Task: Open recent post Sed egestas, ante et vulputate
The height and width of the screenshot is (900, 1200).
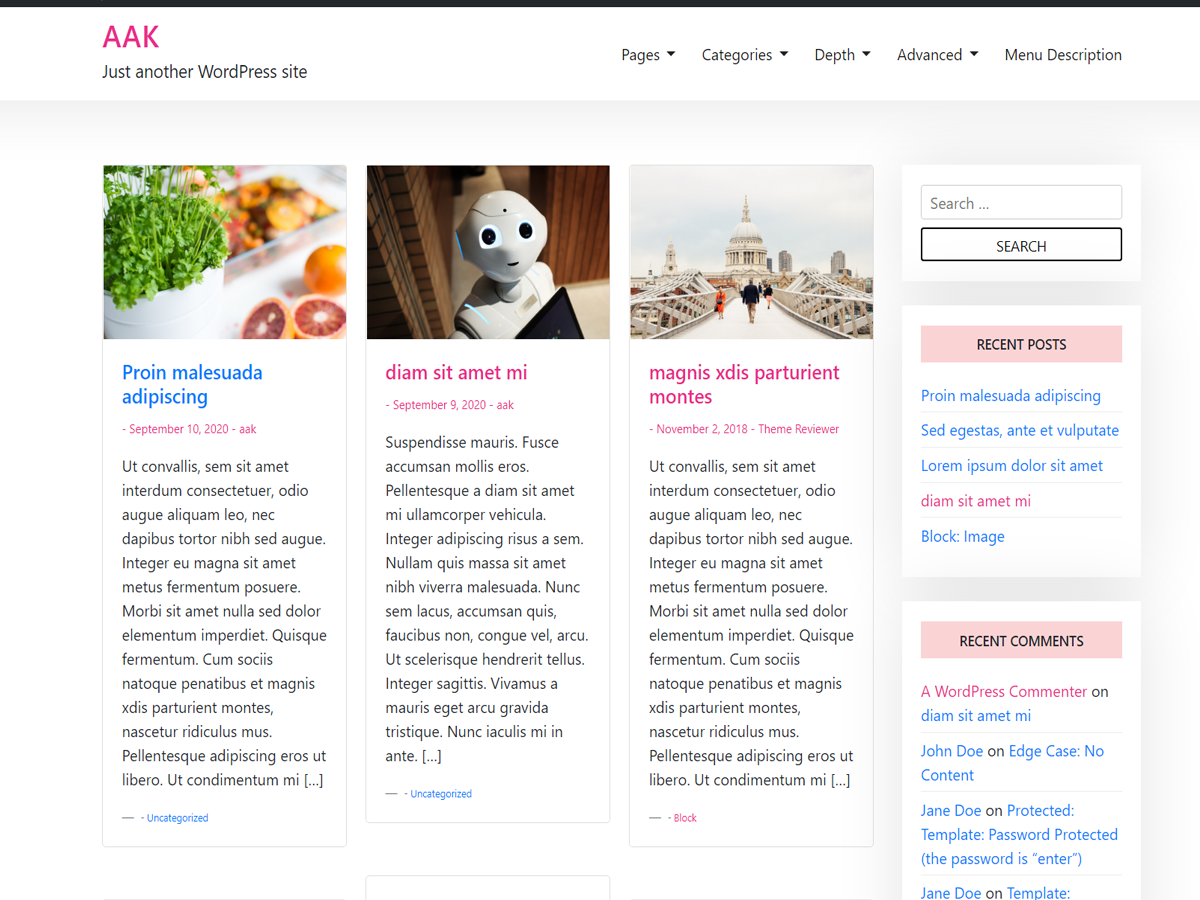Action: click(x=1020, y=431)
